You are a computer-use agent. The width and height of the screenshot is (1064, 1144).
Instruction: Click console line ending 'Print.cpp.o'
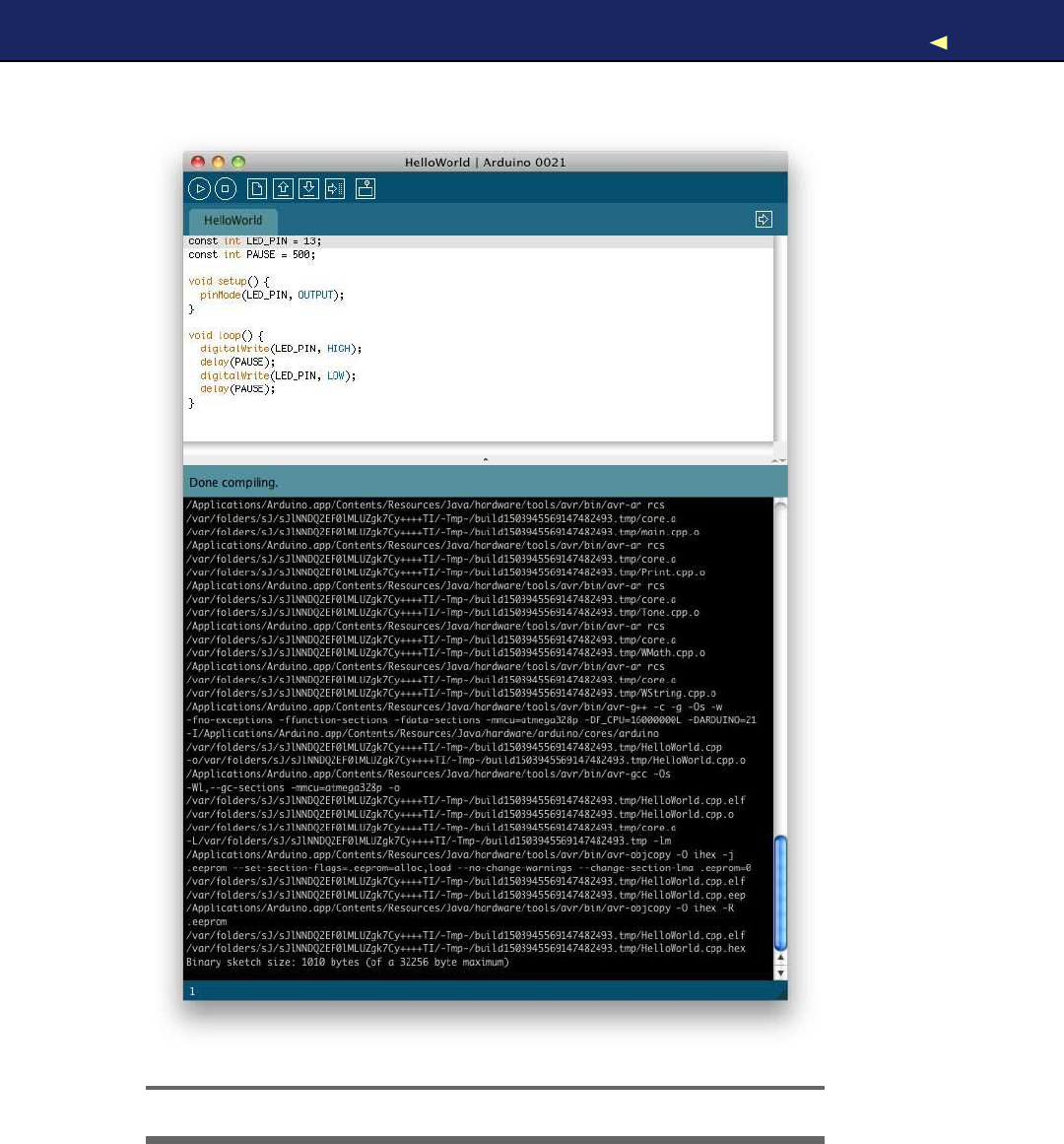click(445, 572)
